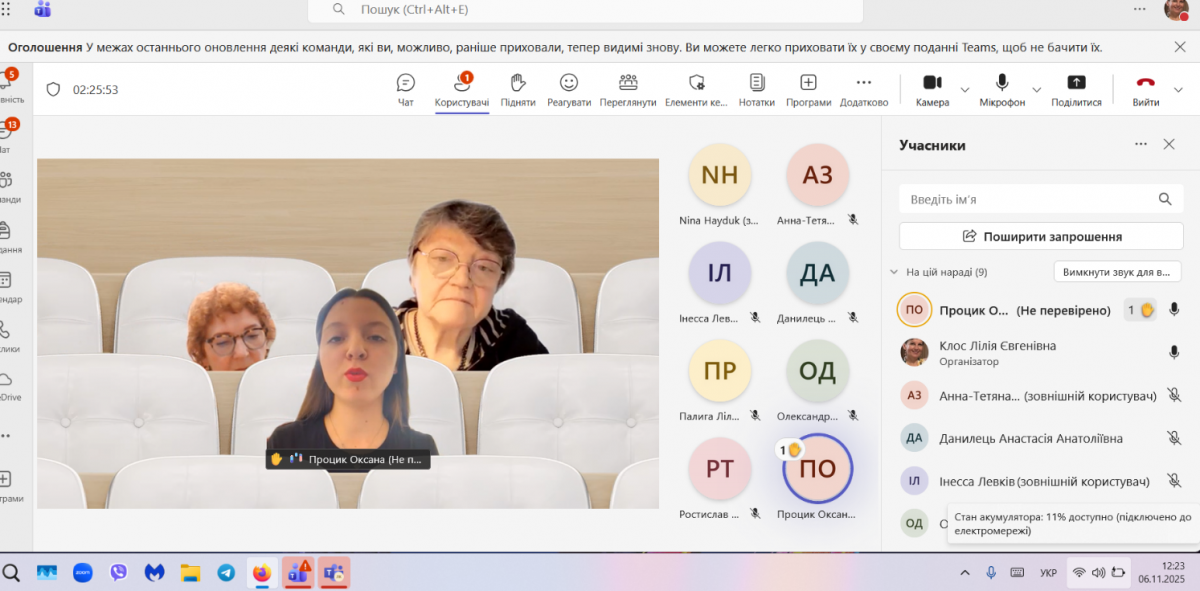The image size is (1200, 591).
Task: Open Додатково more actions menu
Action: pos(864,89)
